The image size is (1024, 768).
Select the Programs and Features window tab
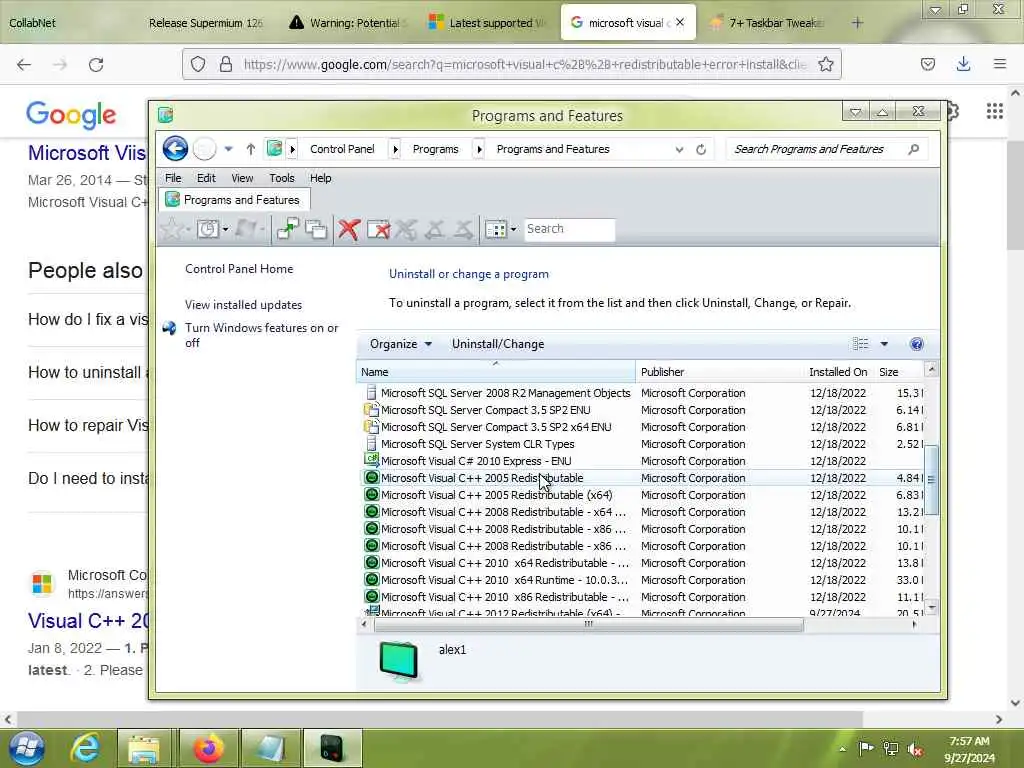pyautogui.click(x=234, y=200)
